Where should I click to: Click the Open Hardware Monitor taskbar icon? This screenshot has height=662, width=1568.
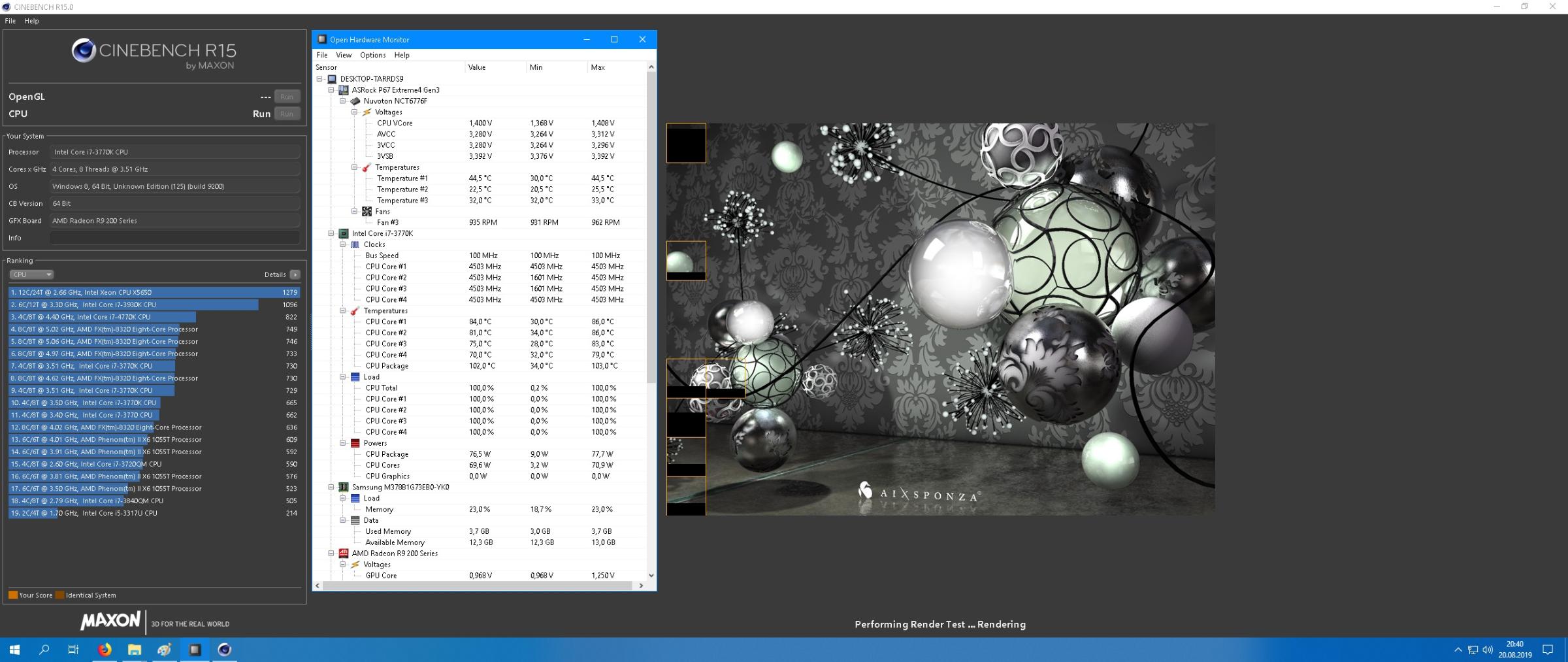(195, 650)
